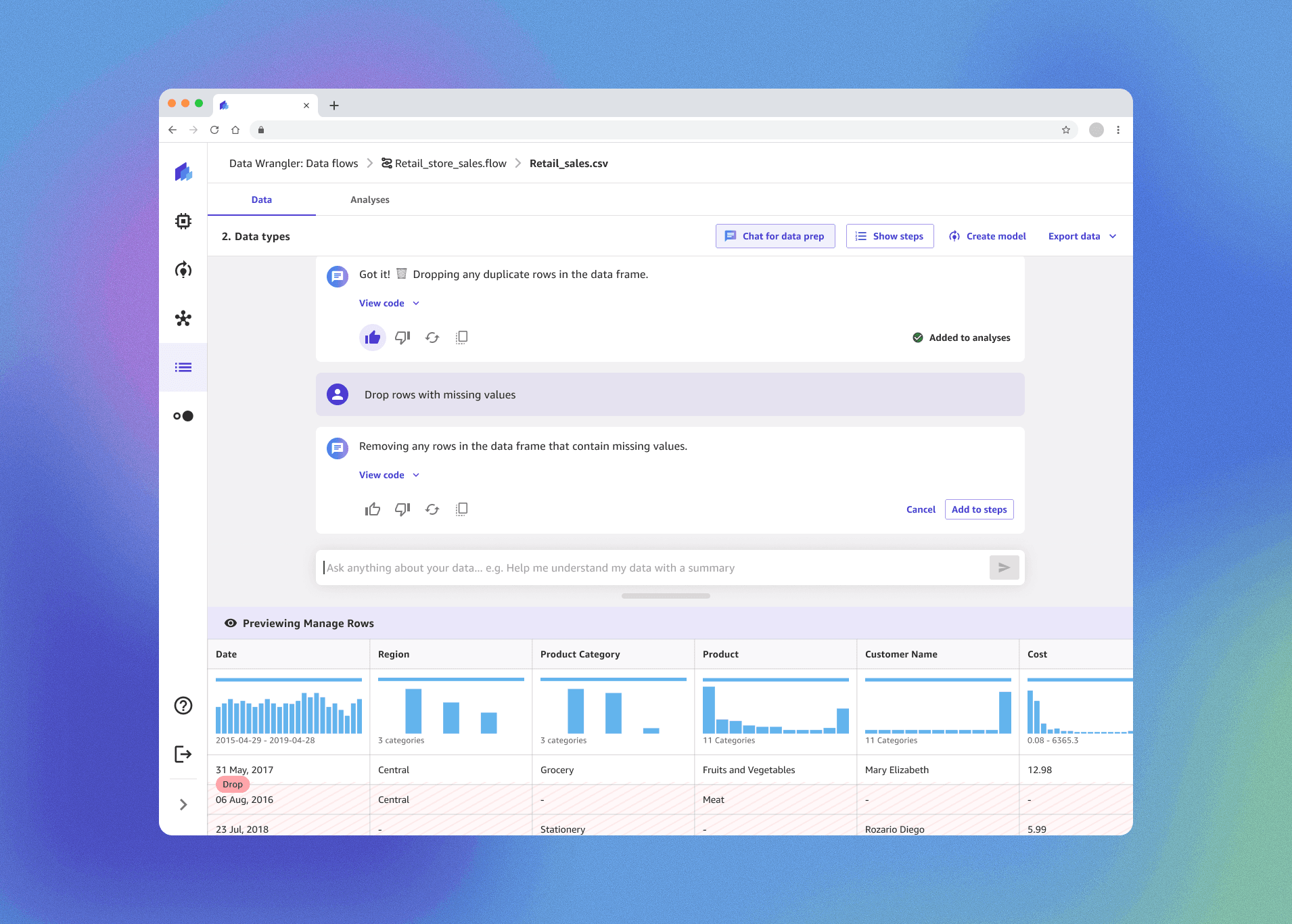Click the Date distribution histogram
Viewport: 1292px width, 924px height.
coord(289,712)
